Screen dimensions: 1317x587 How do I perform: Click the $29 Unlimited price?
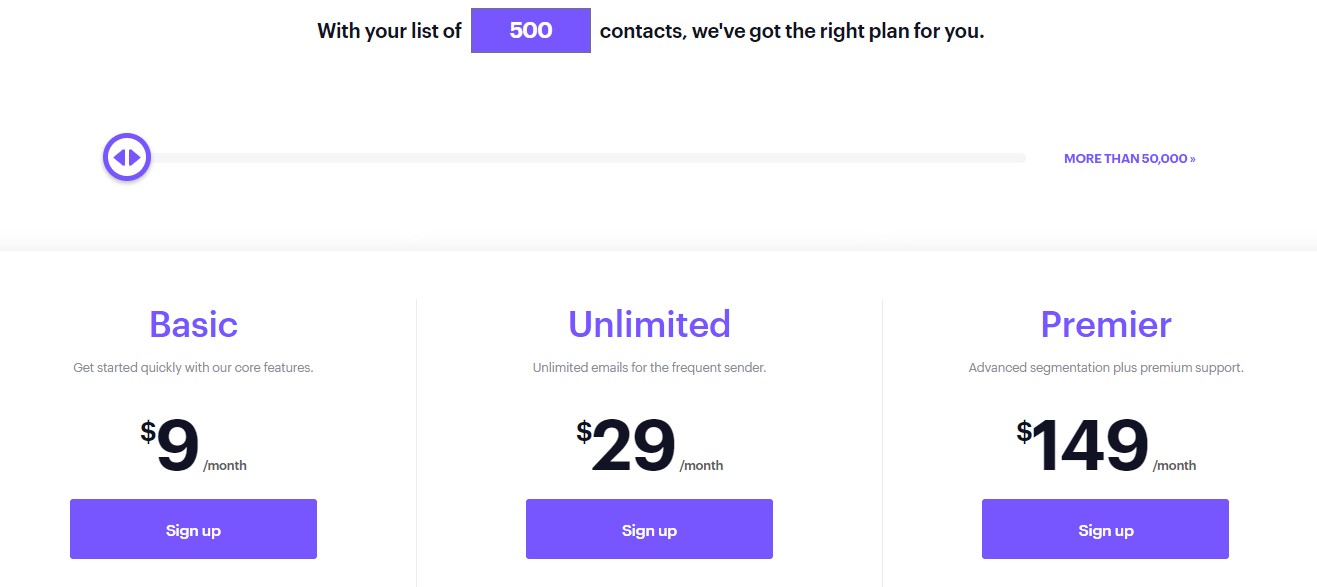click(633, 446)
